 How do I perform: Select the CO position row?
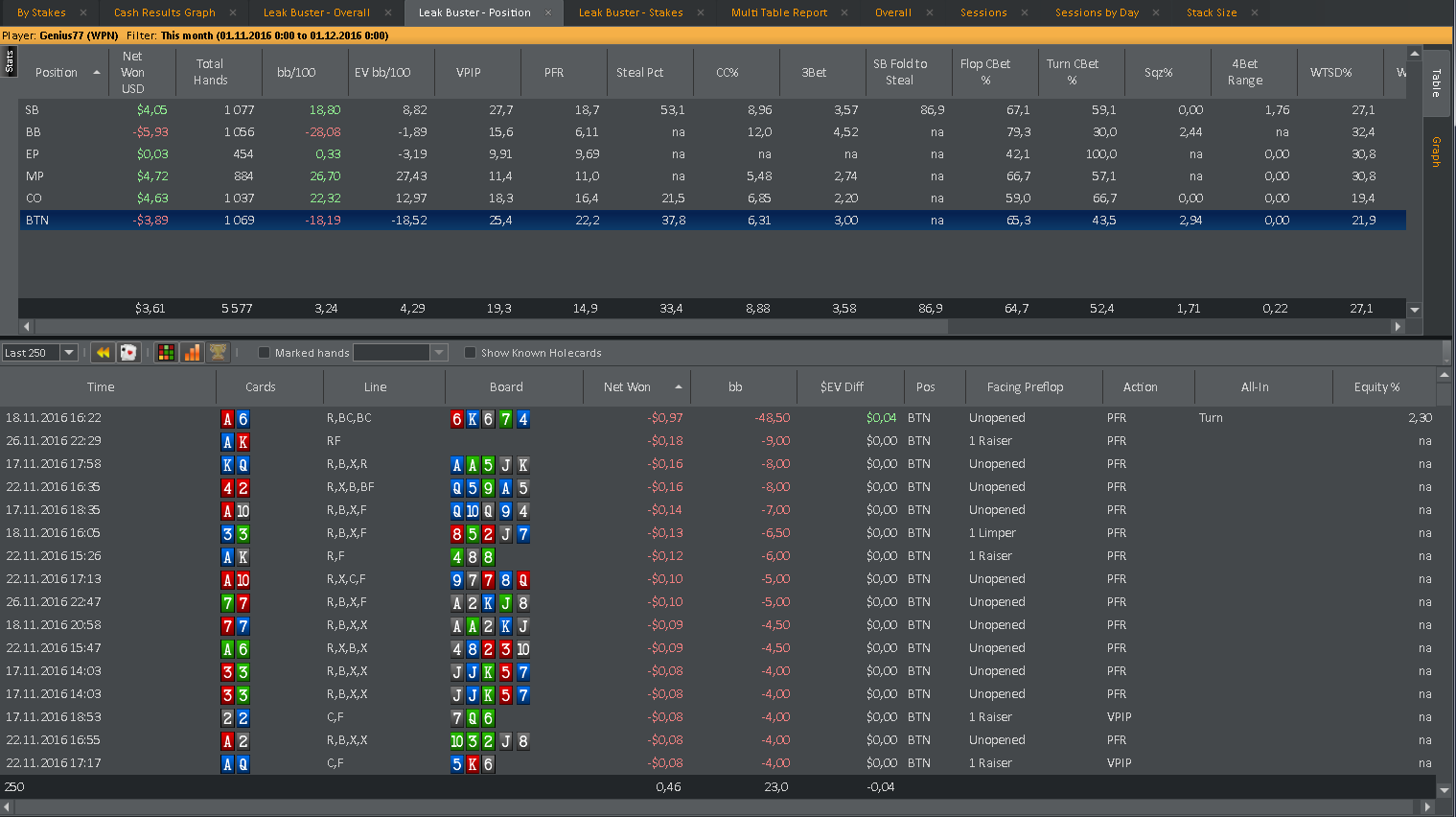click(x=712, y=198)
